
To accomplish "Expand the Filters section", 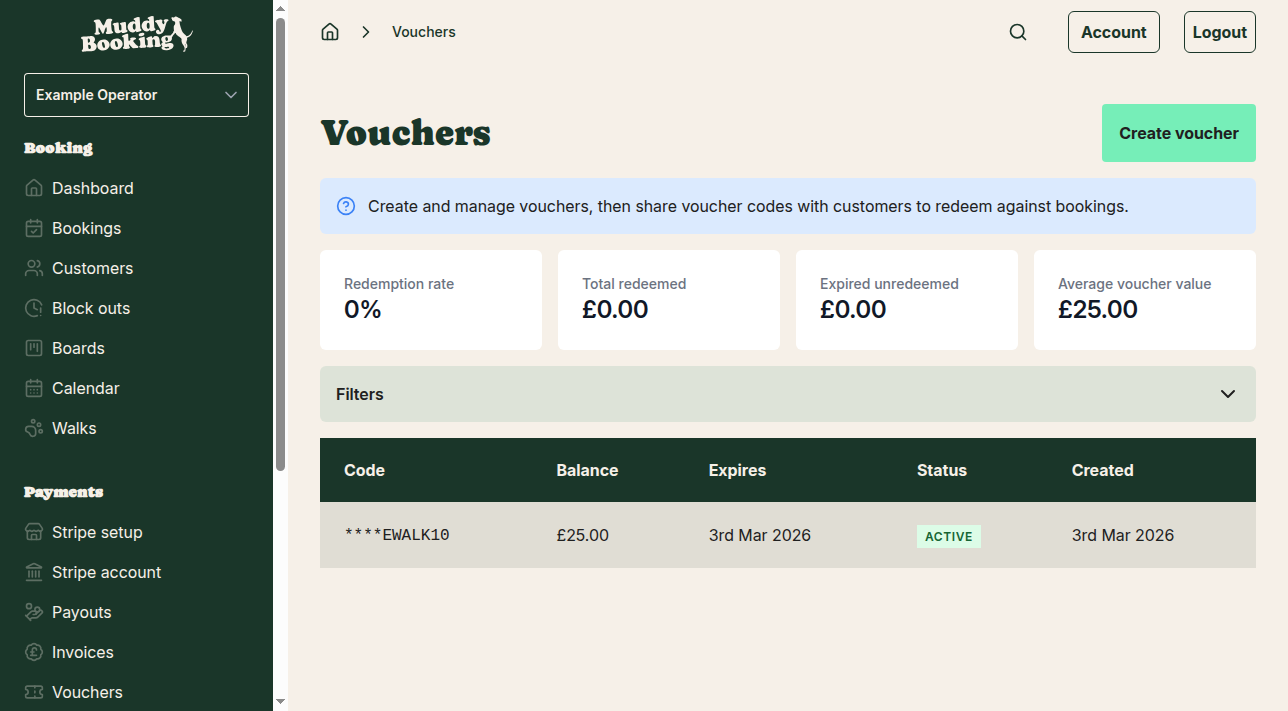I will coord(787,394).
